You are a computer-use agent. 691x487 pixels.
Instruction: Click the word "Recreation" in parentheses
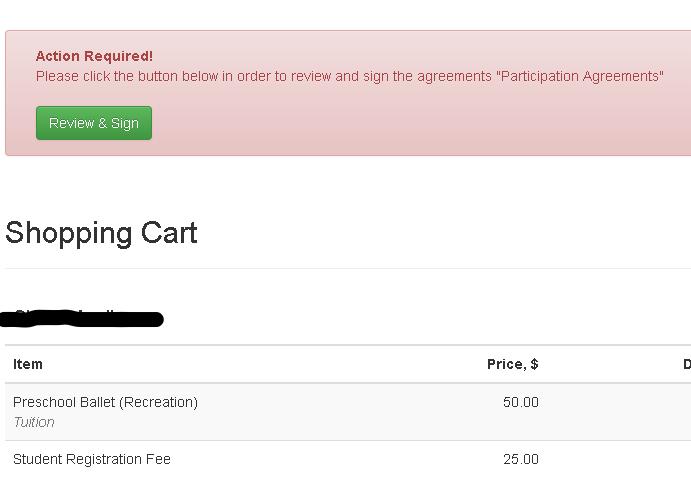coord(158,402)
